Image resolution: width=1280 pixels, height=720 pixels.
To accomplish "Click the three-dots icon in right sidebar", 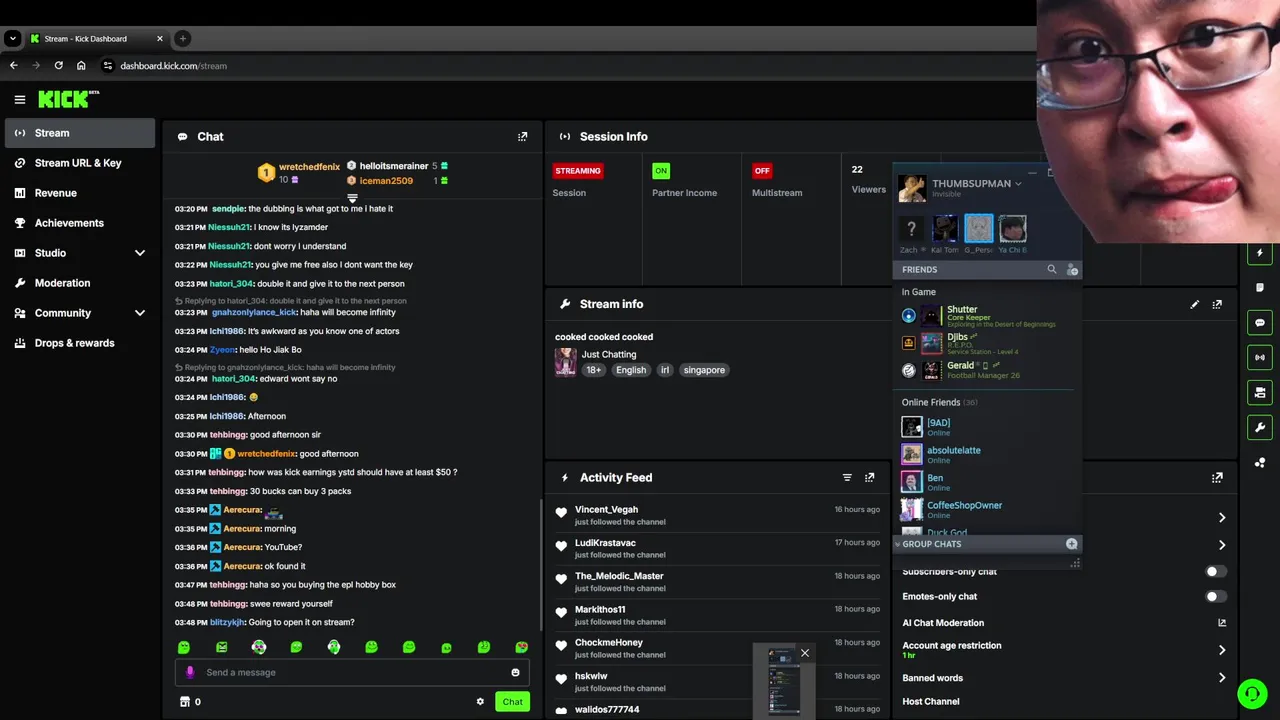I will [1260, 463].
